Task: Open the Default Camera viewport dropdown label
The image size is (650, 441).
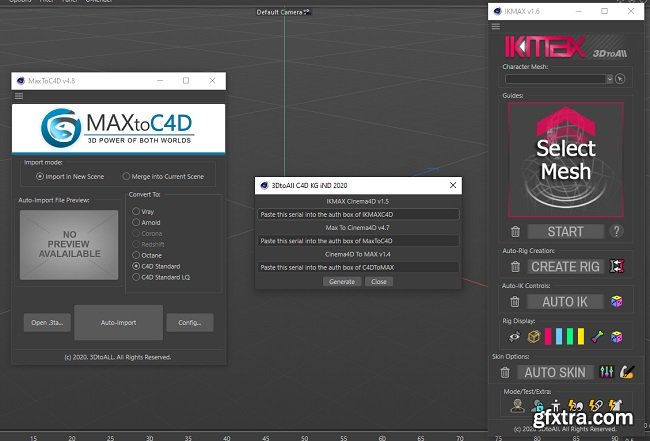Action: [x=283, y=12]
